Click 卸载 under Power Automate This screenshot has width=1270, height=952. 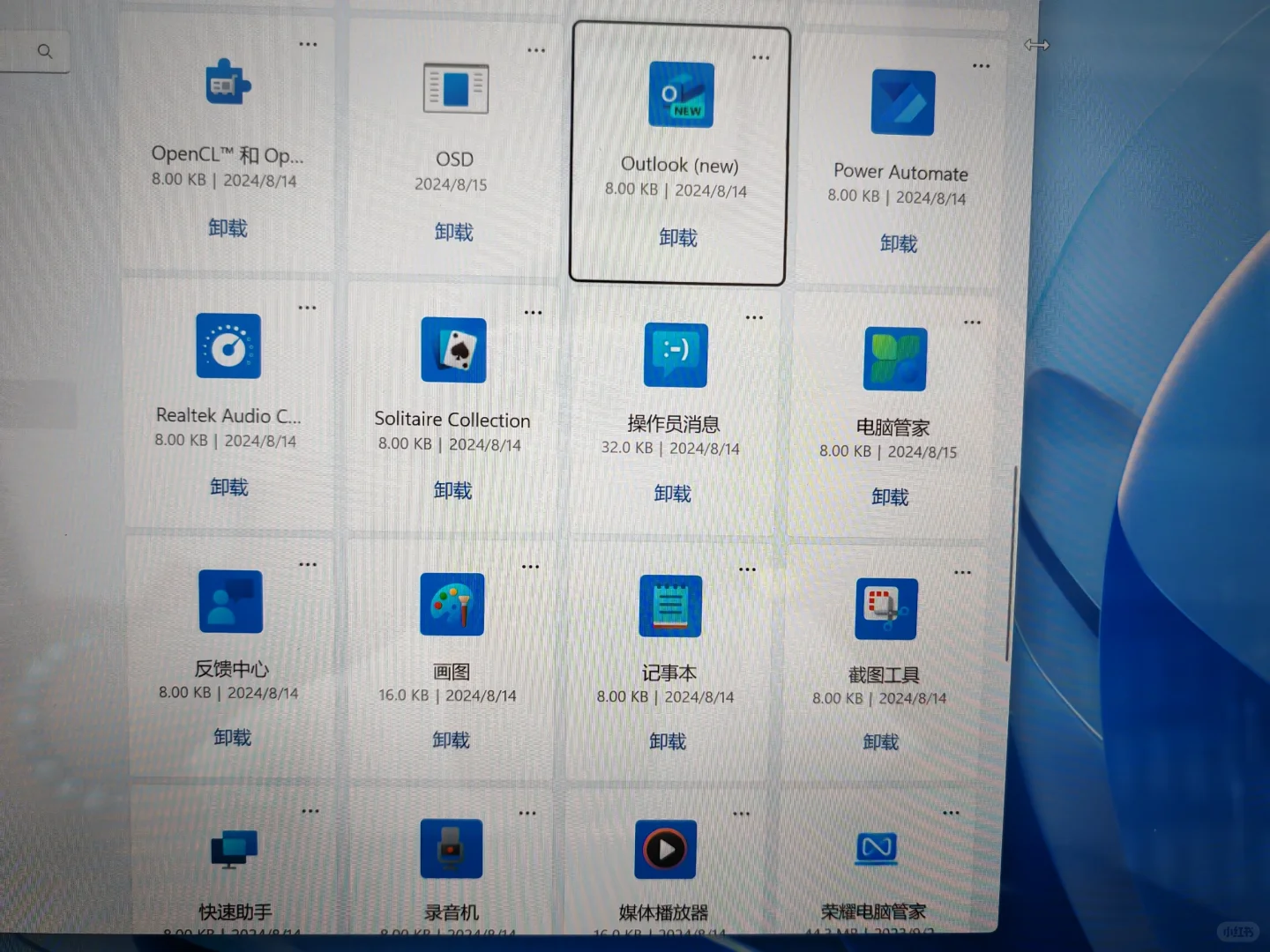point(899,243)
